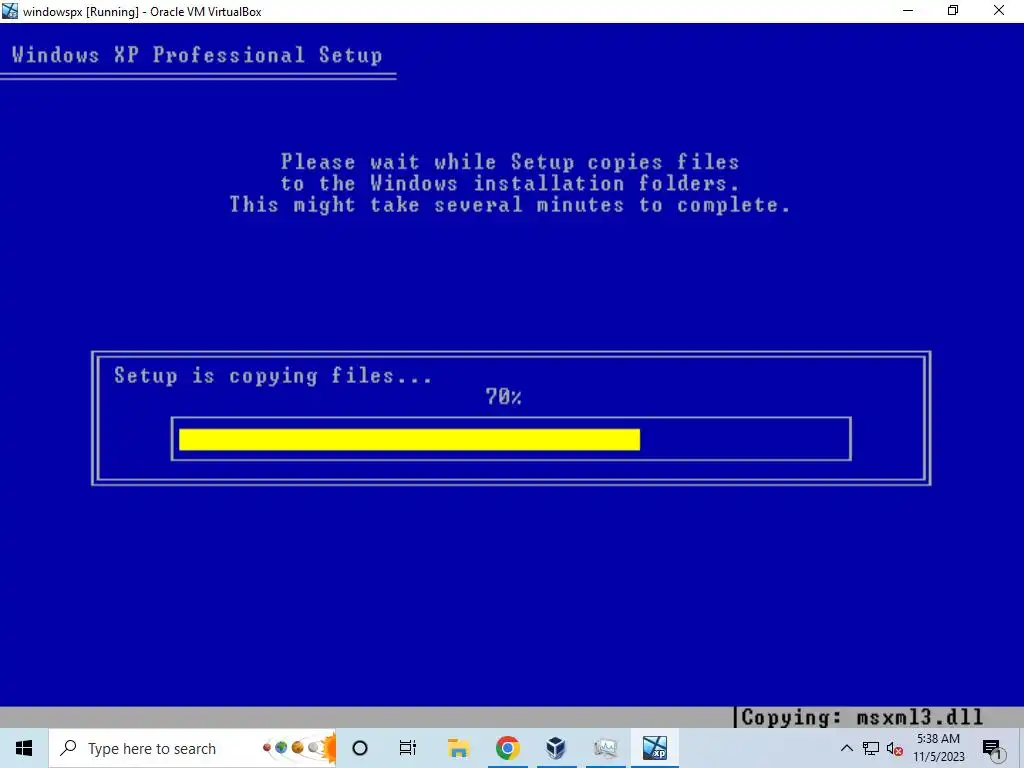Open the network status tray icon

point(871,748)
